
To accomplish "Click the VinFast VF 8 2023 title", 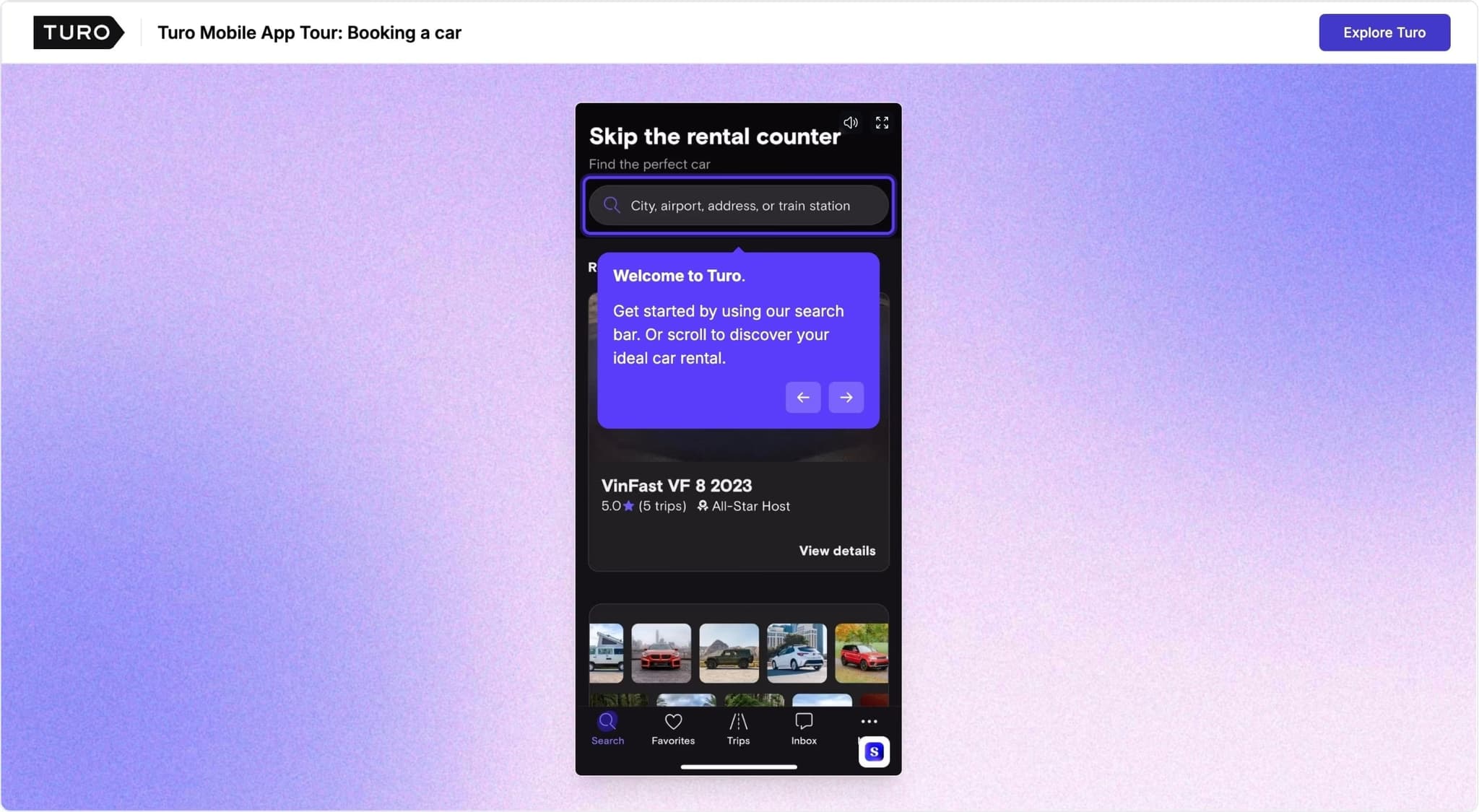I will tap(677, 486).
